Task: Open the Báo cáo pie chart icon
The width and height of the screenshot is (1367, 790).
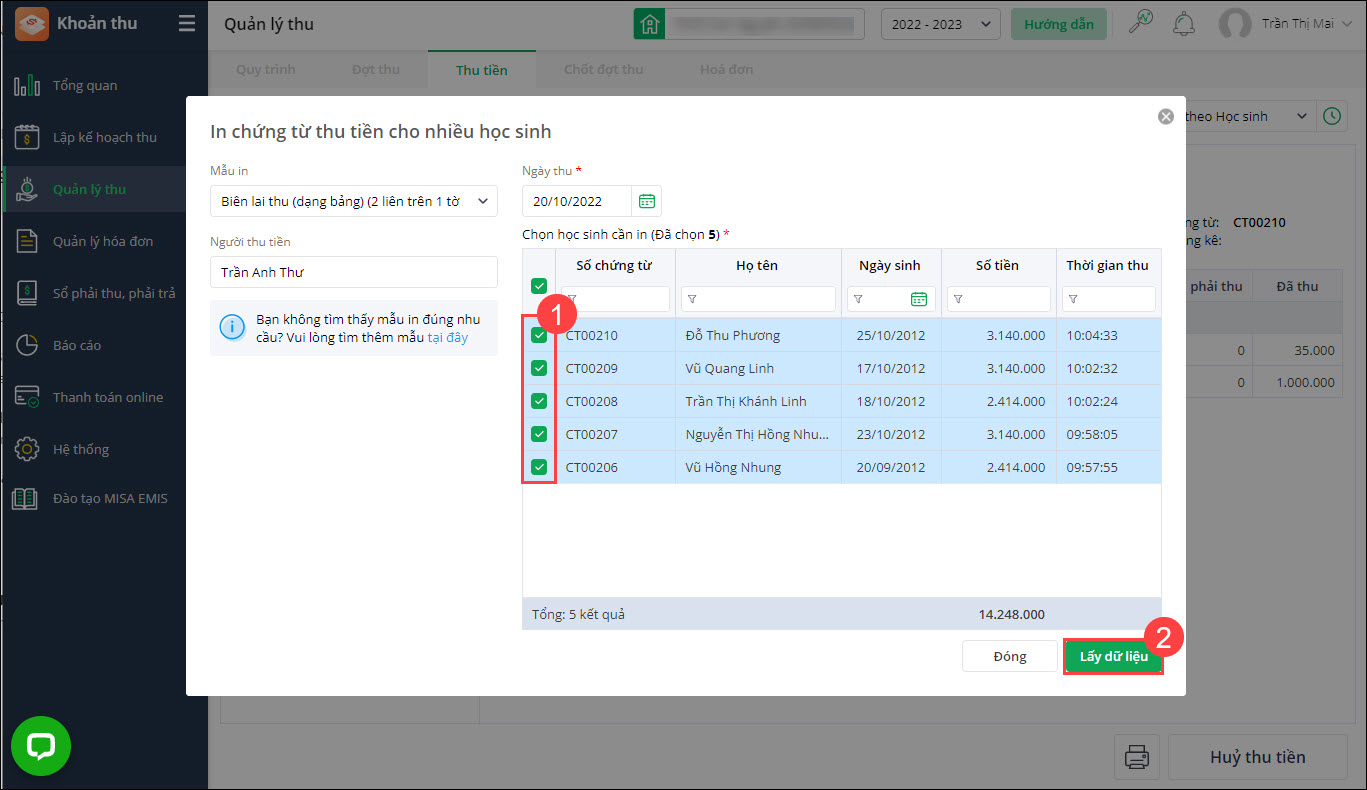Action: click(27, 345)
